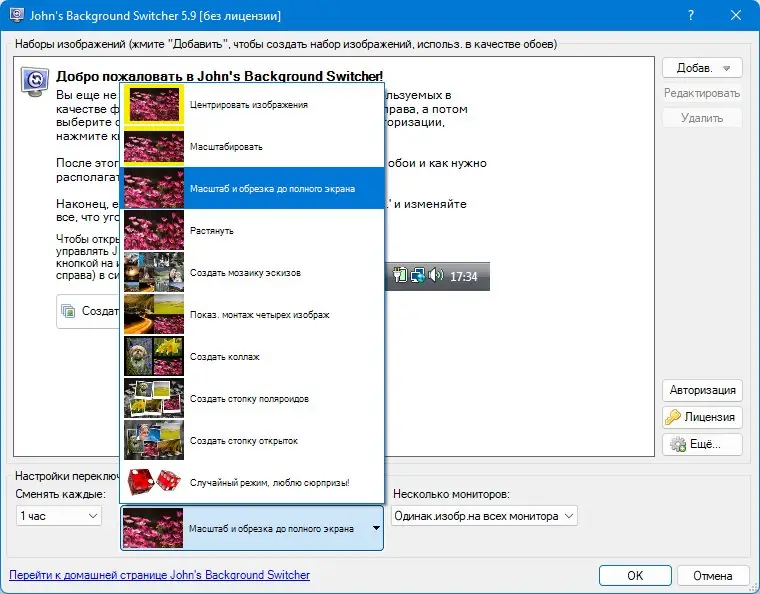
Task: Click the four-image montage preview icon
Action: 154,314
